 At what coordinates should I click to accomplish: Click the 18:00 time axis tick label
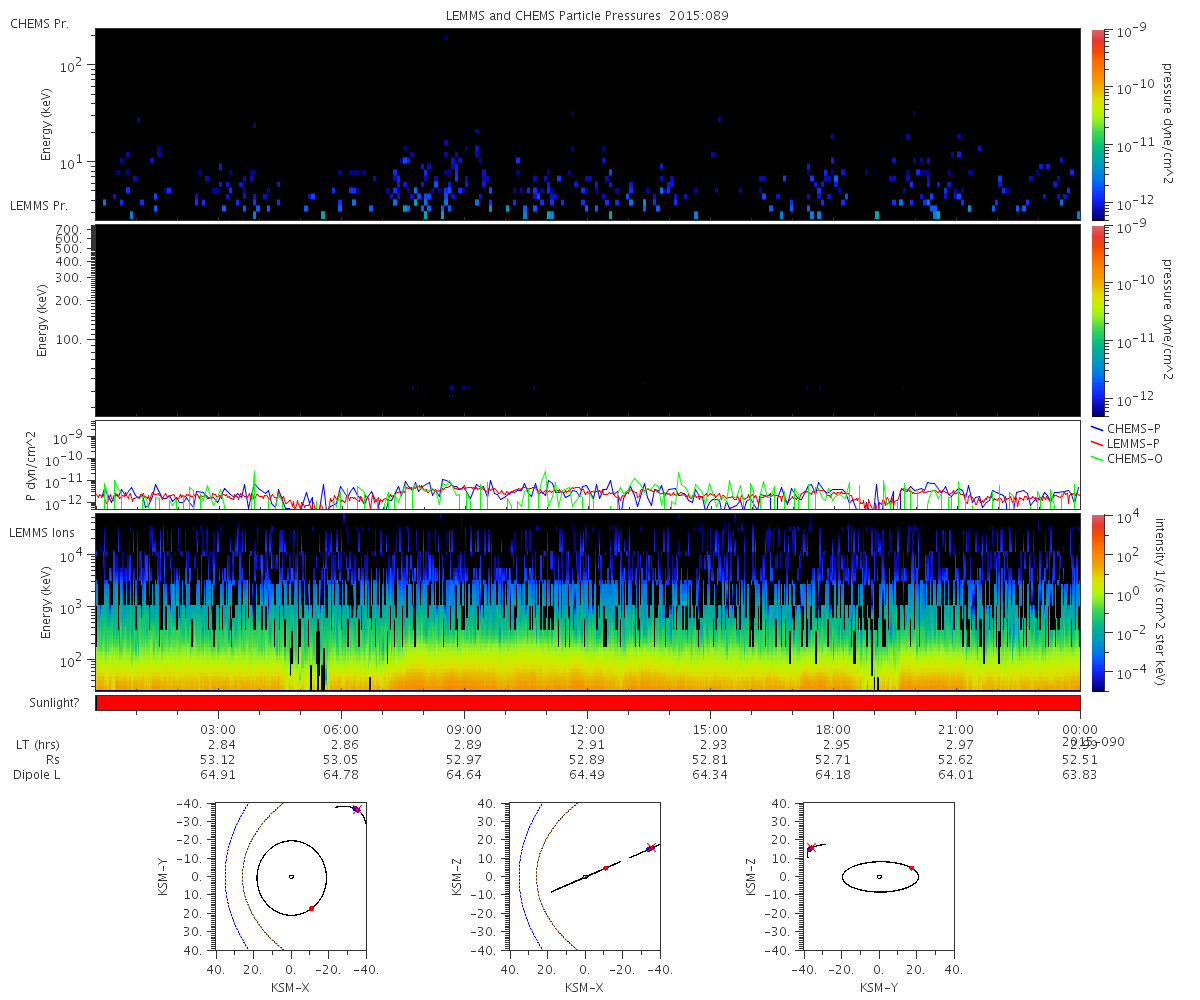coord(833,729)
